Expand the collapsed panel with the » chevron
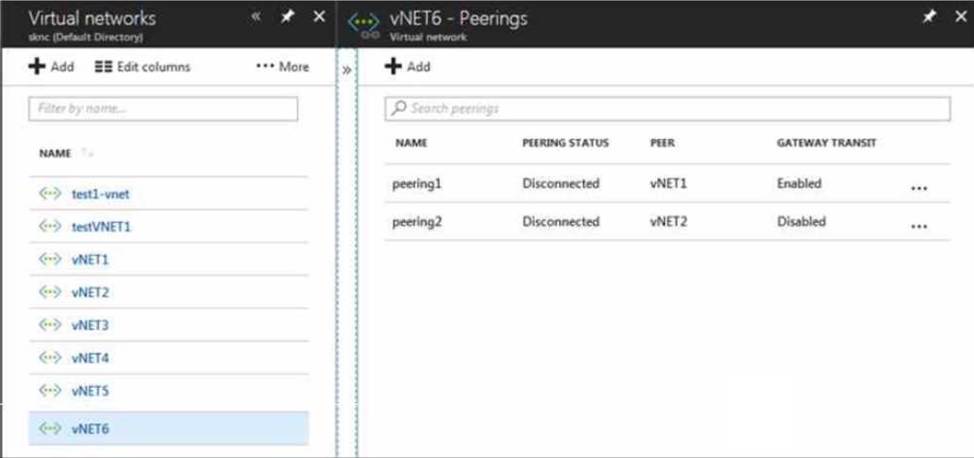974x458 pixels. (x=347, y=70)
